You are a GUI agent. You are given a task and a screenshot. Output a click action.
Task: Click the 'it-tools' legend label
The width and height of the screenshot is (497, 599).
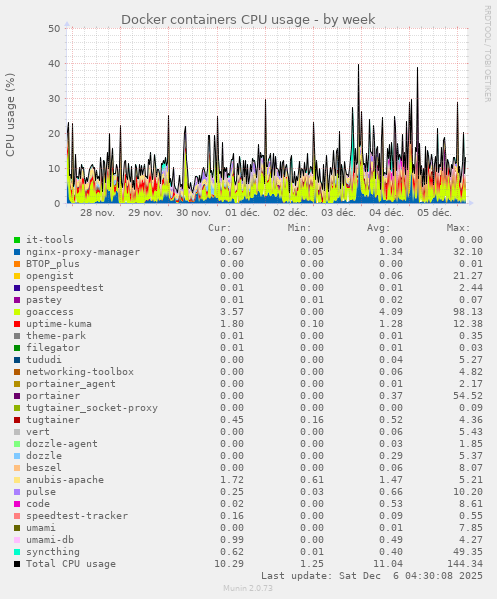50,240
